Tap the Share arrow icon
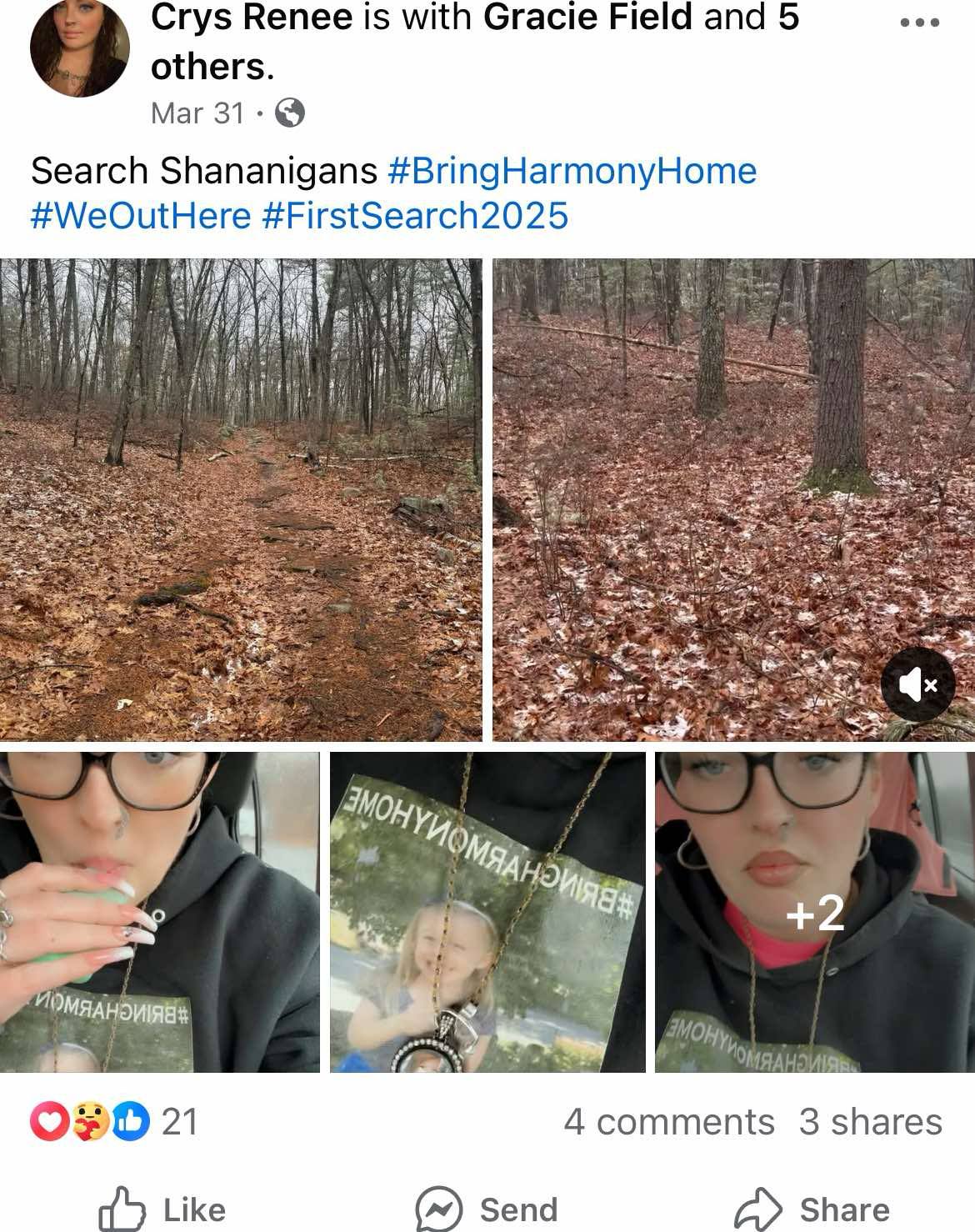This screenshot has height=1232, width=975. (x=757, y=1209)
